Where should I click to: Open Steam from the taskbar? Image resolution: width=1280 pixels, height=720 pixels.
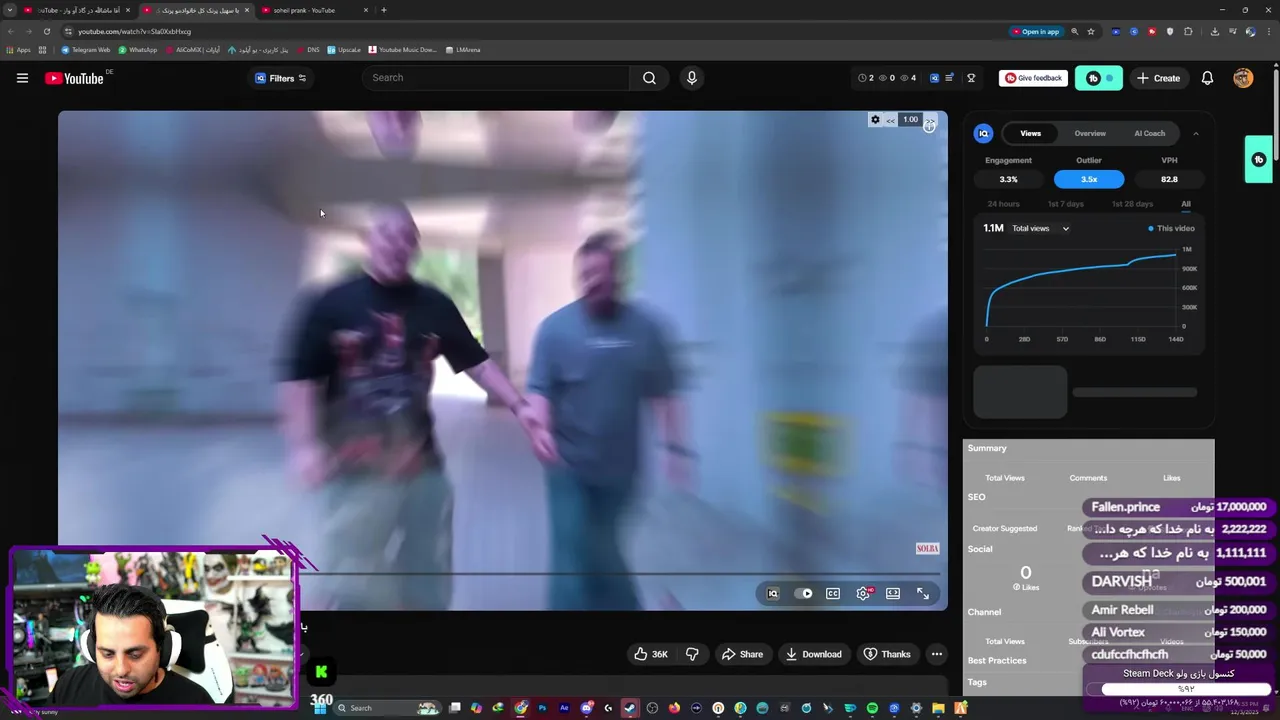630,708
